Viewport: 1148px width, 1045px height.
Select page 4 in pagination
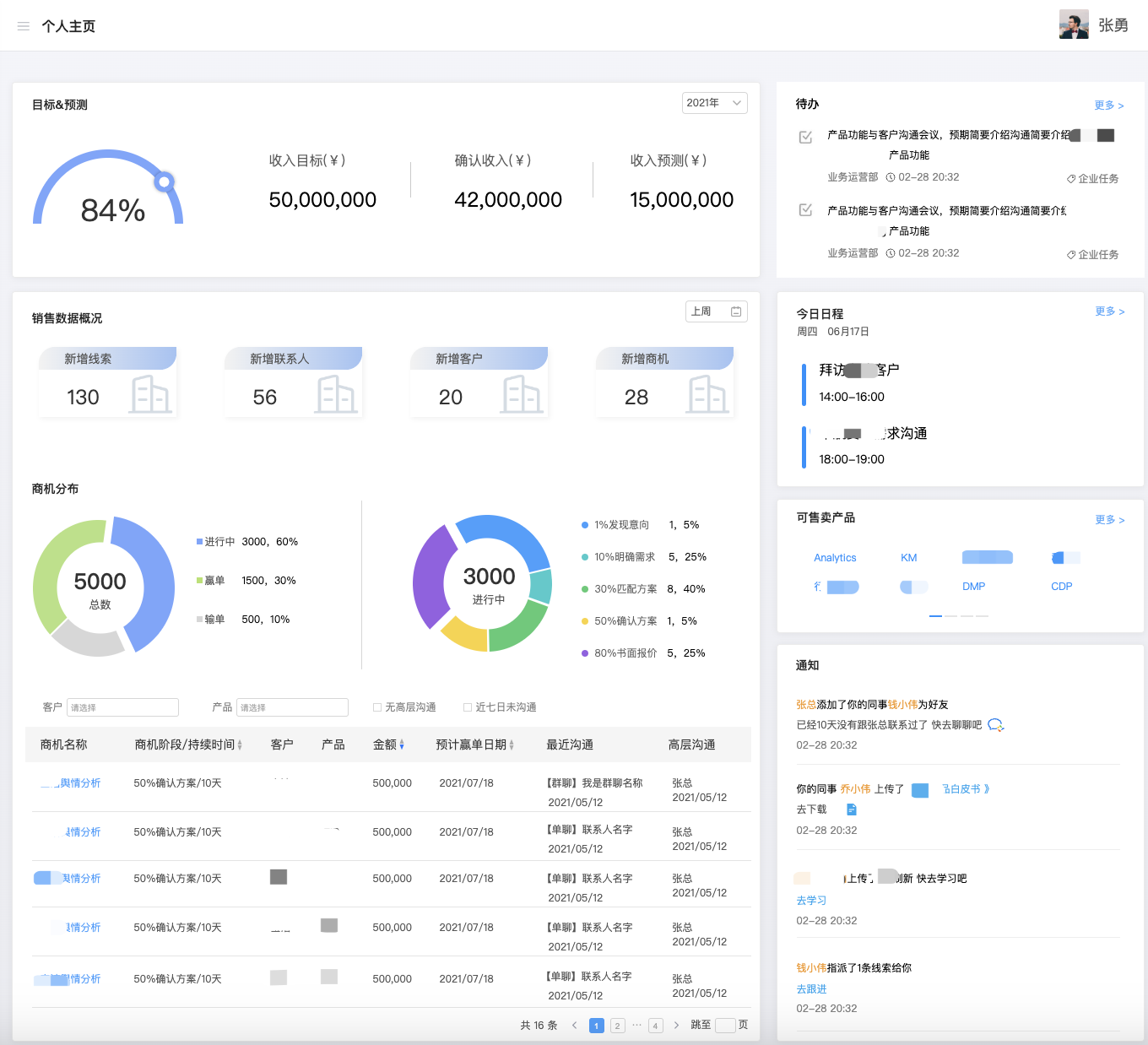tap(656, 1026)
